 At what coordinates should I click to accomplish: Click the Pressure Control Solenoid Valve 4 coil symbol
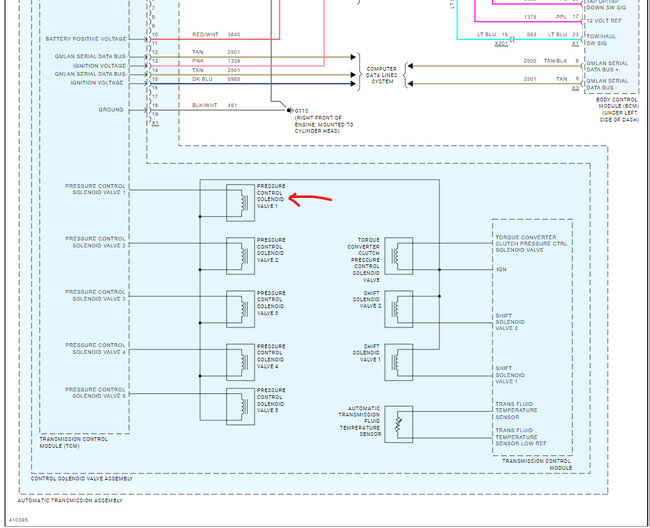point(240,362)
